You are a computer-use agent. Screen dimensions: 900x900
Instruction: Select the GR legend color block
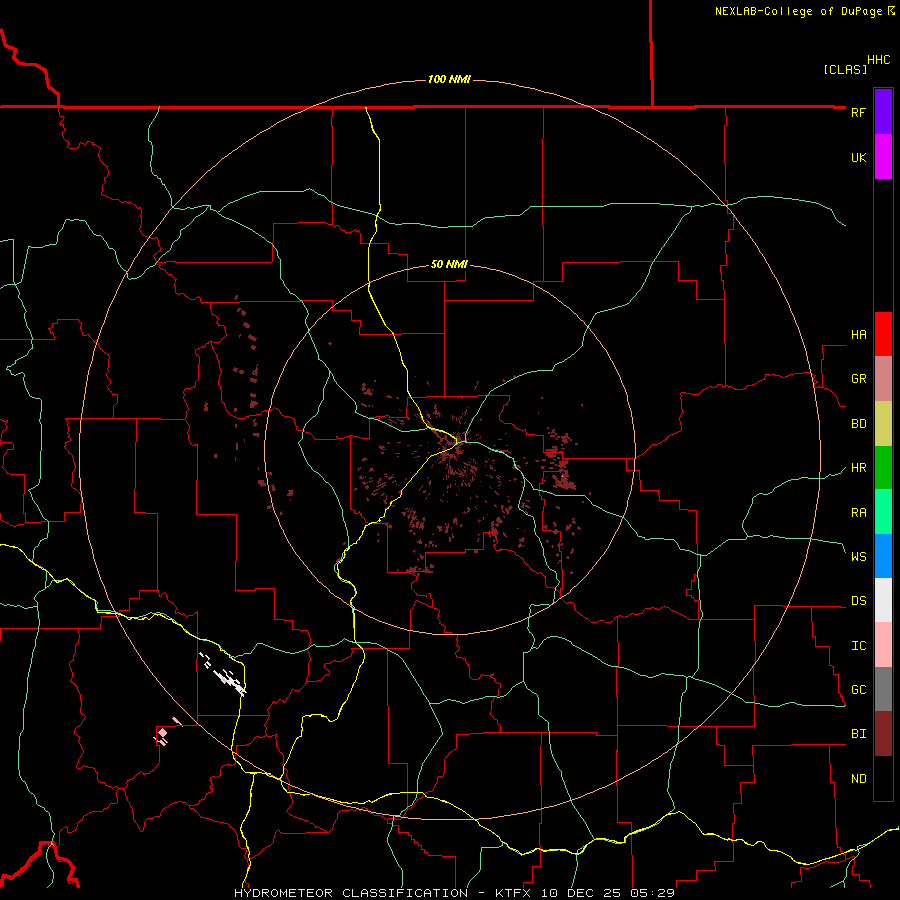[x=883, y=379]
